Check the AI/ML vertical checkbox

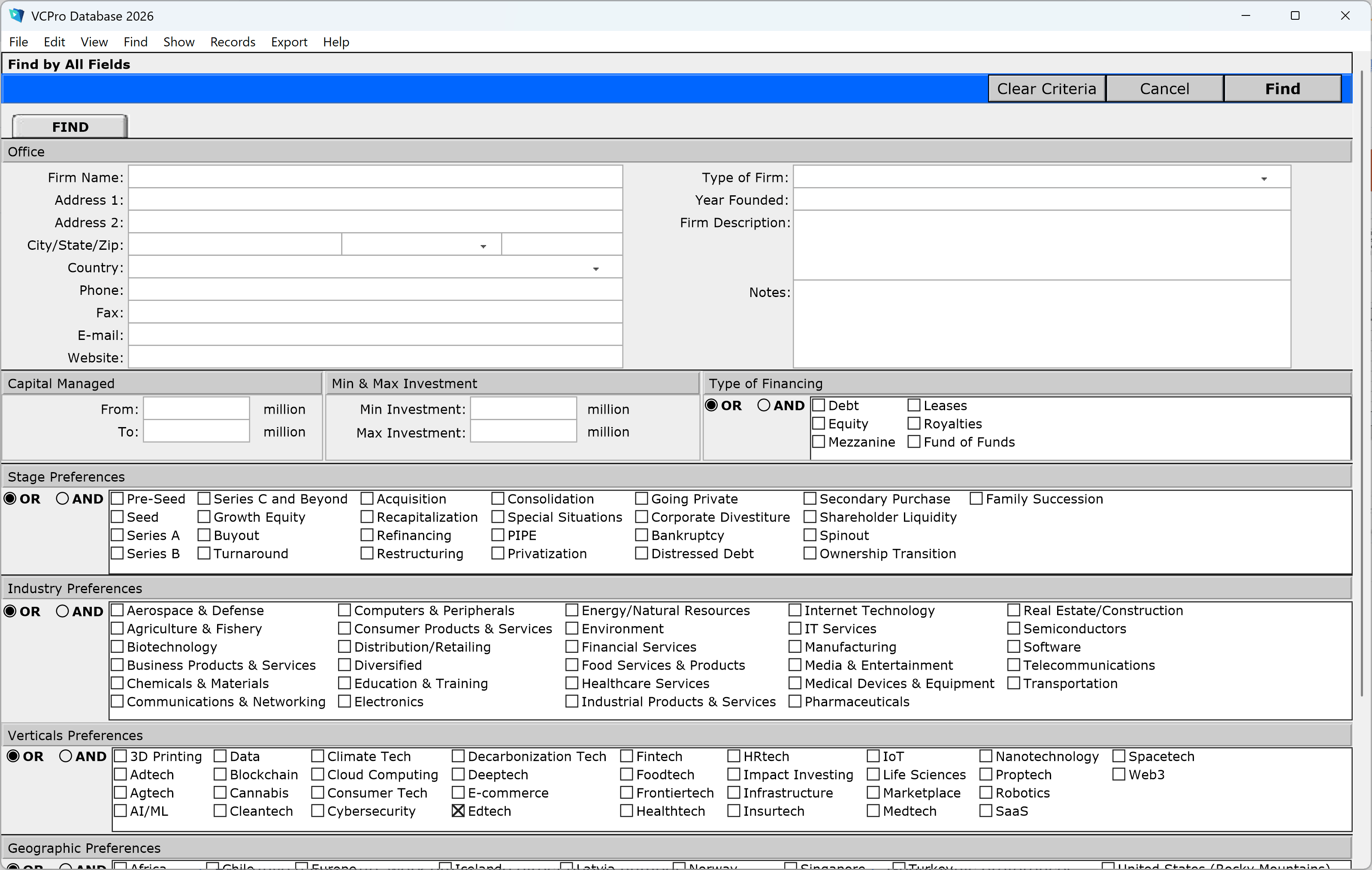coord(120,811)
